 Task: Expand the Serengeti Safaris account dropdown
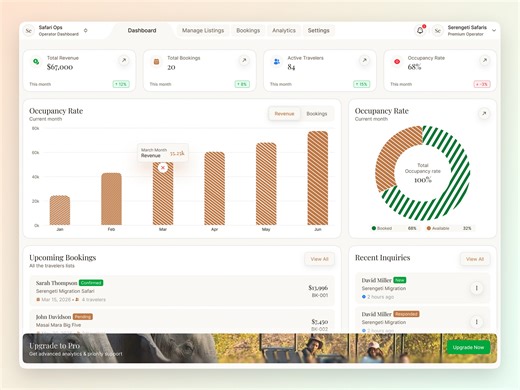[x=494, y=30]
